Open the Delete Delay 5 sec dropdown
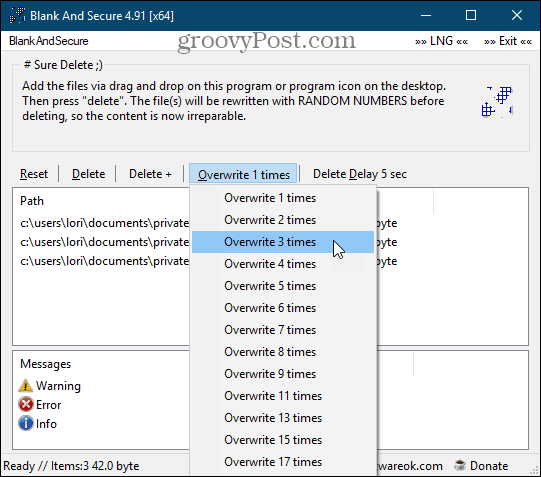This screenshot has height=477, width=541. pyautogui.click(x=360, y=174)
